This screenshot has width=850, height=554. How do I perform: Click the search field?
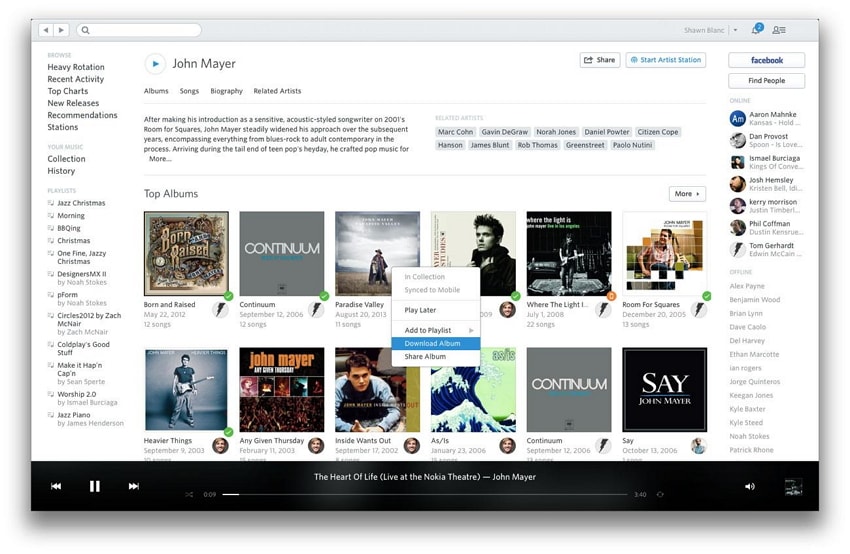(x=139, y=30)
